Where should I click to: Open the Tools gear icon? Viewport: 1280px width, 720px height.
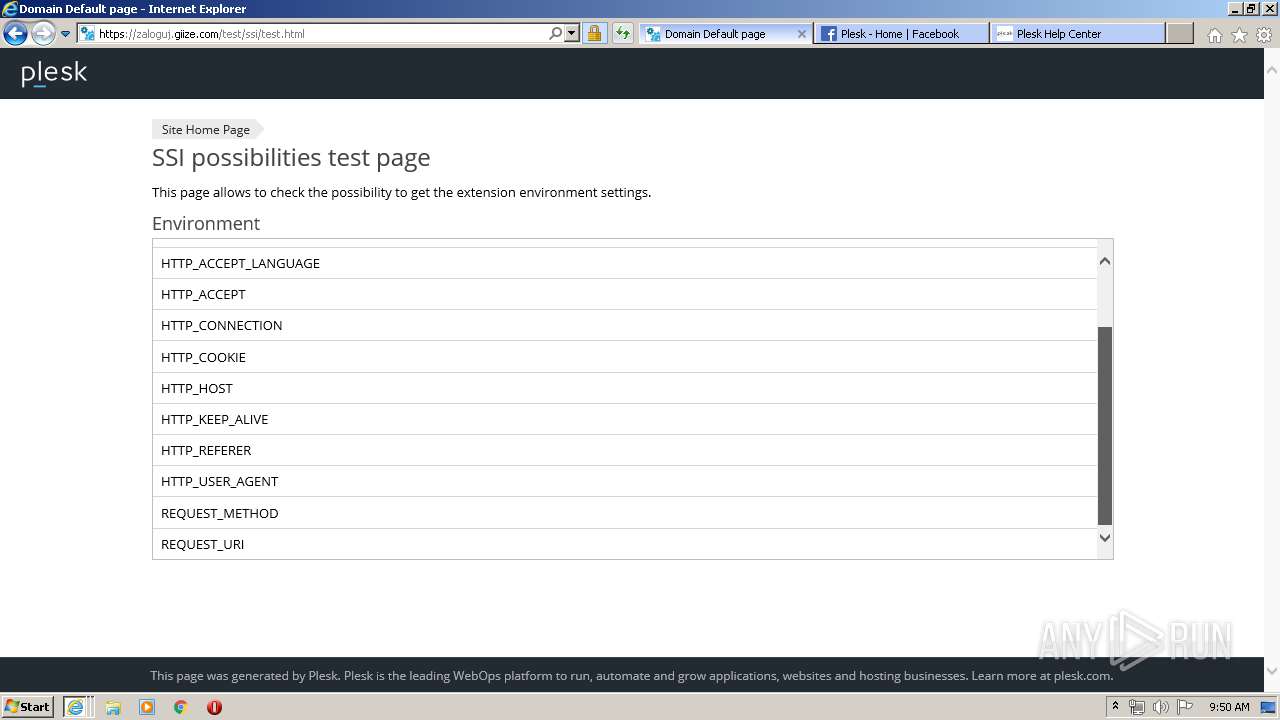pyautogui.click(x=1264, y=35)
